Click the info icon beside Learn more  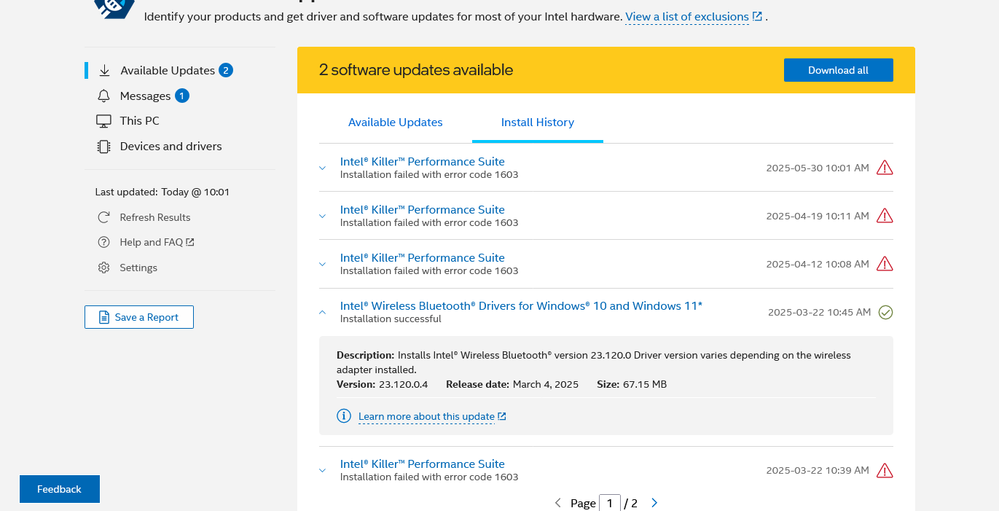pos(344,416)
